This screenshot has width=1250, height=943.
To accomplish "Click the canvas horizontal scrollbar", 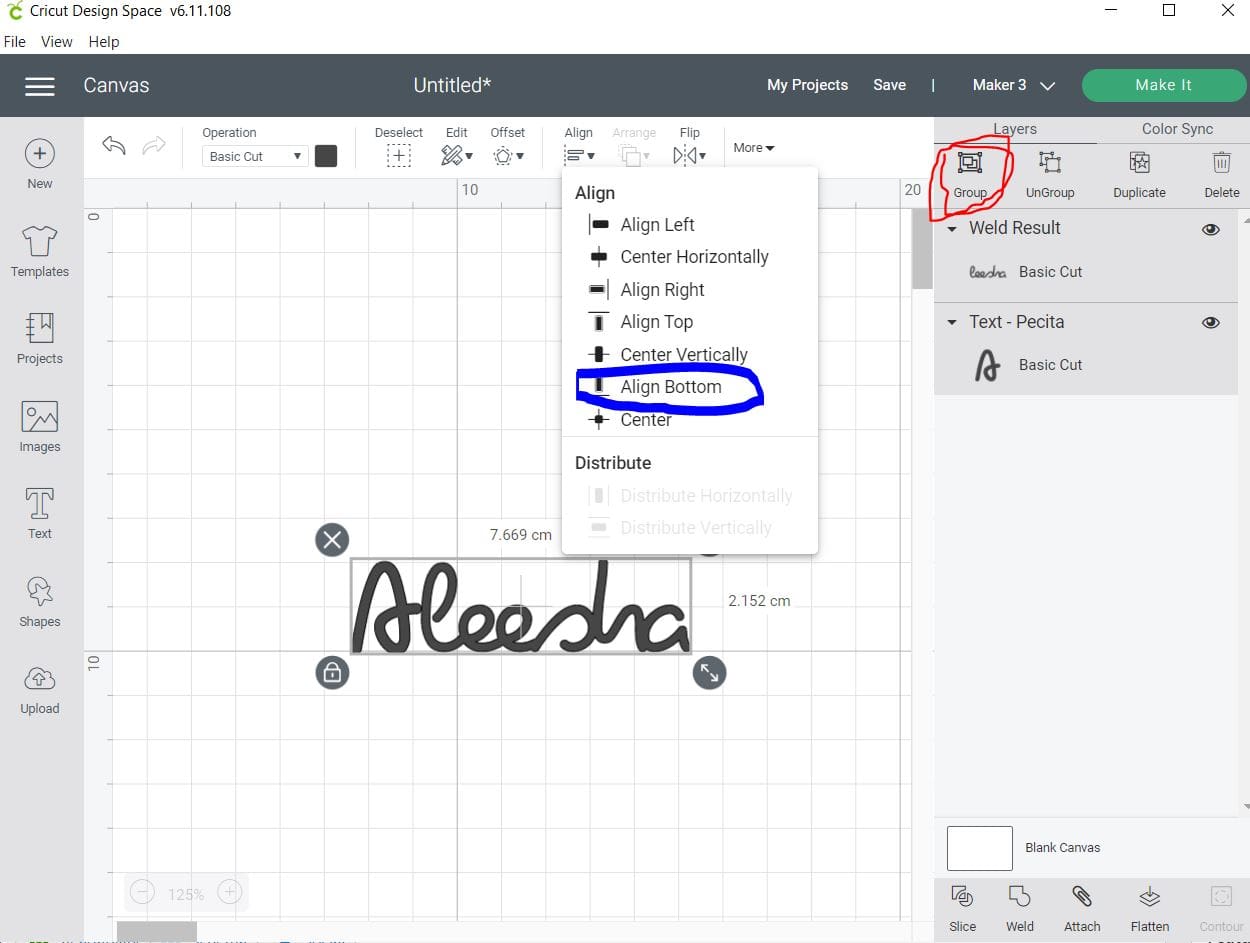I will click(157, 932).
